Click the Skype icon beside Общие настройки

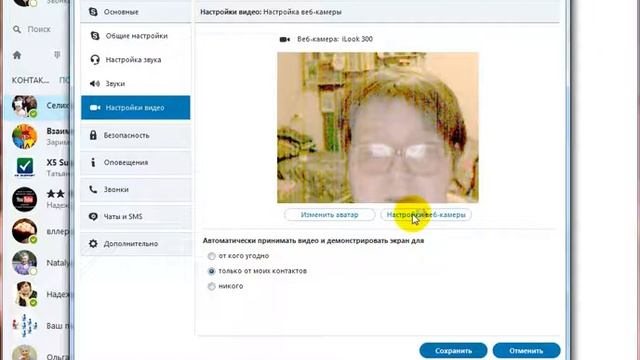coord(95,36)
